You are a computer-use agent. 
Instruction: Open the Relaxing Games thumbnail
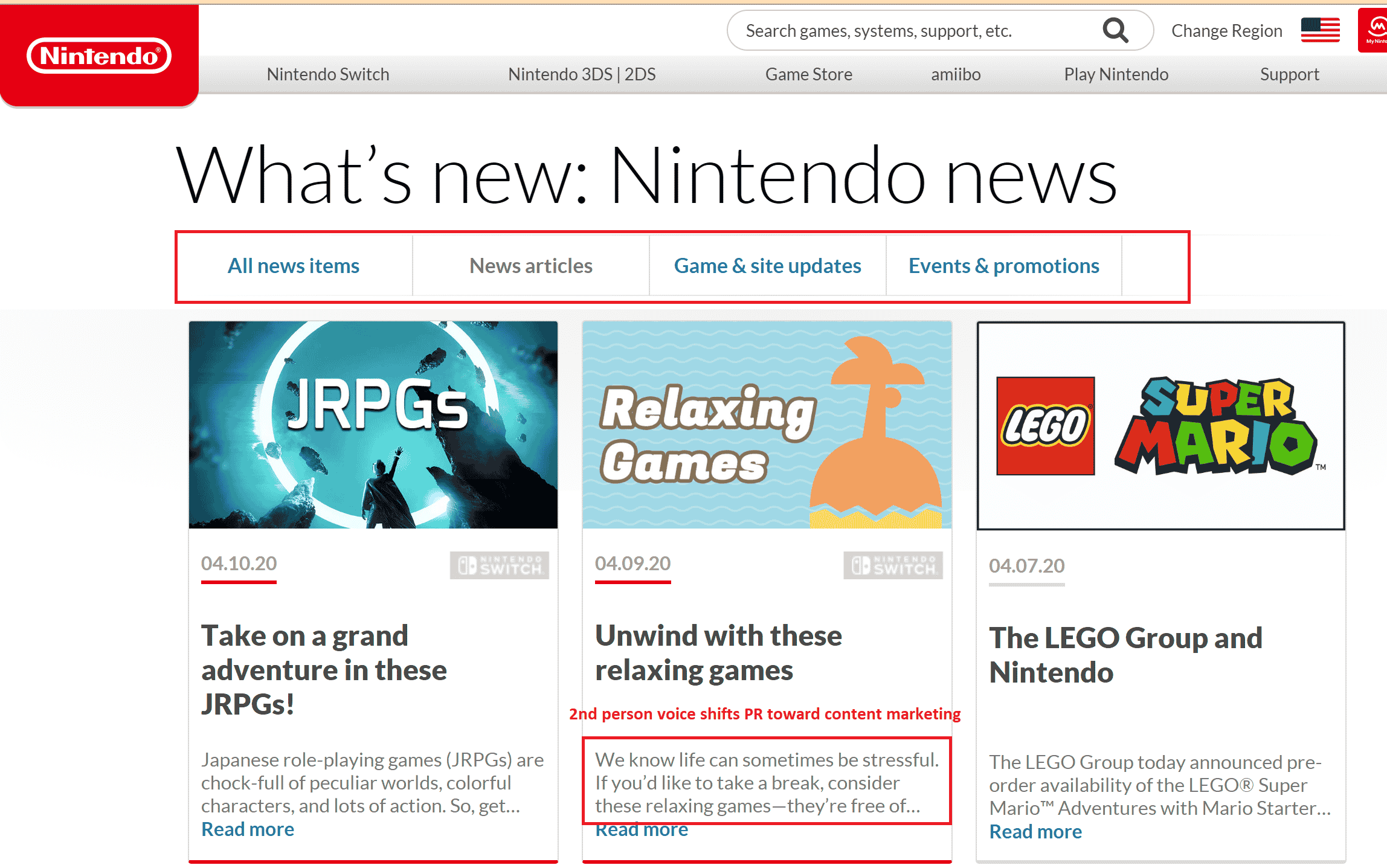pyautogui.click(x=767, y=425)
